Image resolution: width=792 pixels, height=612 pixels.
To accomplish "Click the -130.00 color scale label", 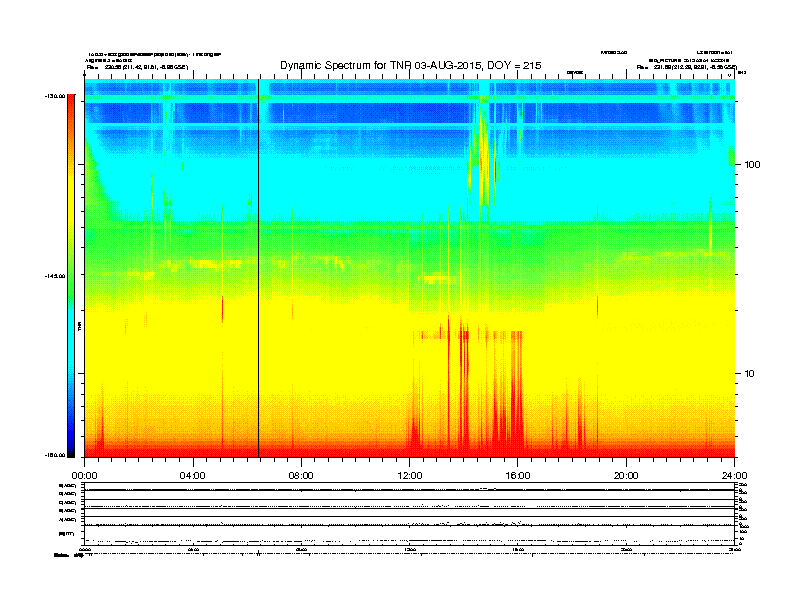I will [55, 96].
